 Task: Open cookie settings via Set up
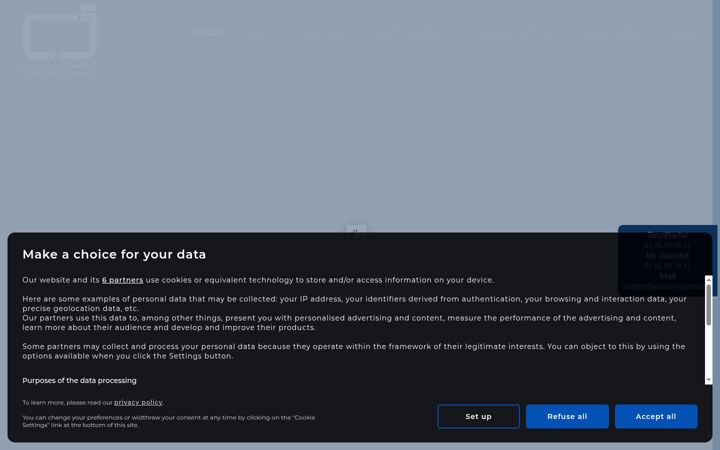478,416
